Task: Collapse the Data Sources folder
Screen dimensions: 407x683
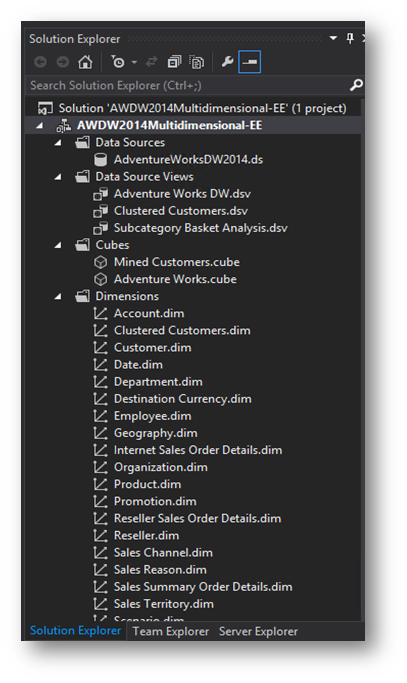Action: [x=58, y=143]
